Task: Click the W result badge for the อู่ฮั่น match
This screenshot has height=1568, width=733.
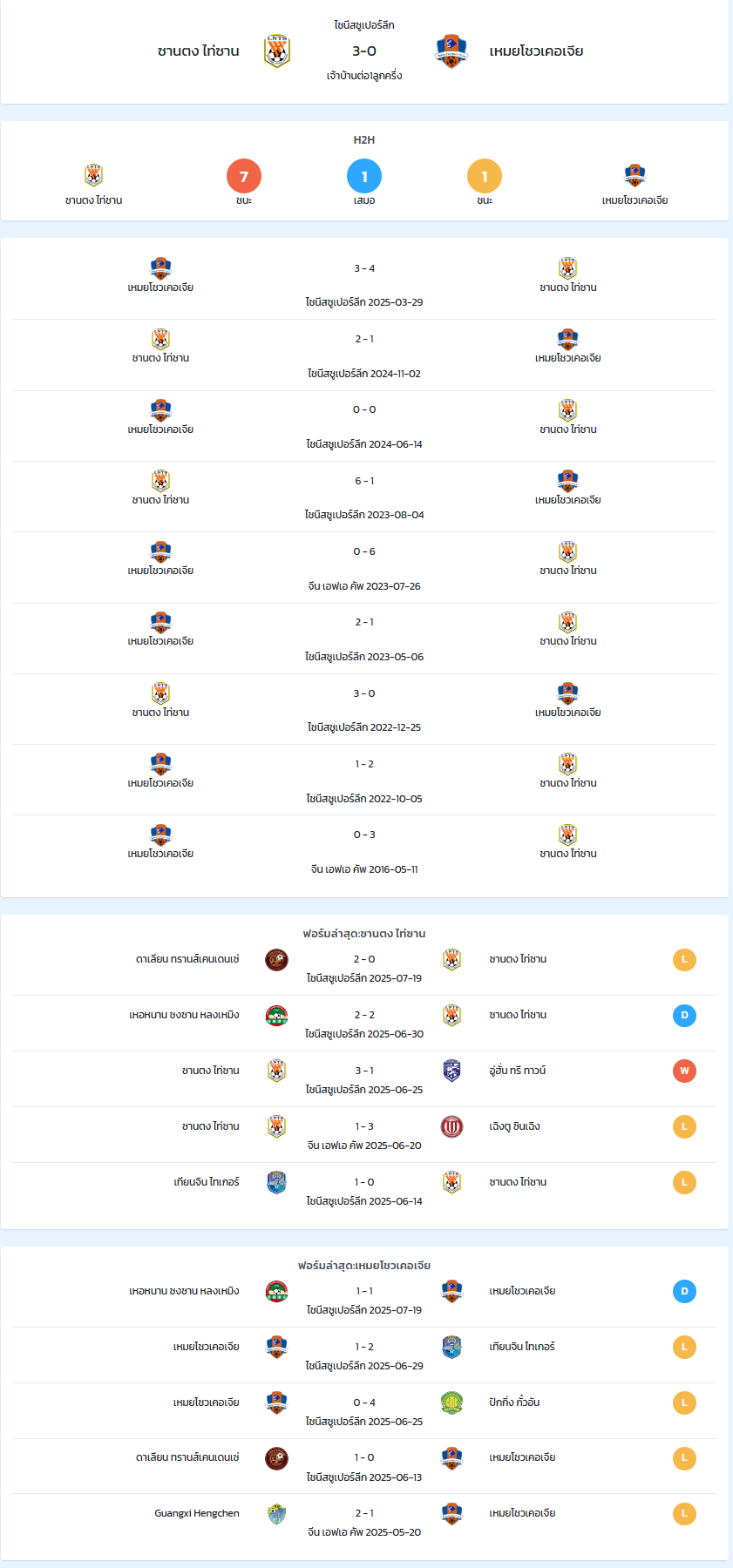Action: [684, 1071]
